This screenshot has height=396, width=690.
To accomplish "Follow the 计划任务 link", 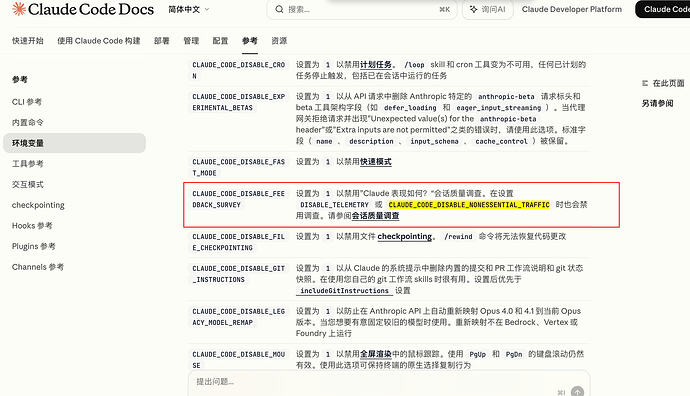I will (x=376, y=65).
